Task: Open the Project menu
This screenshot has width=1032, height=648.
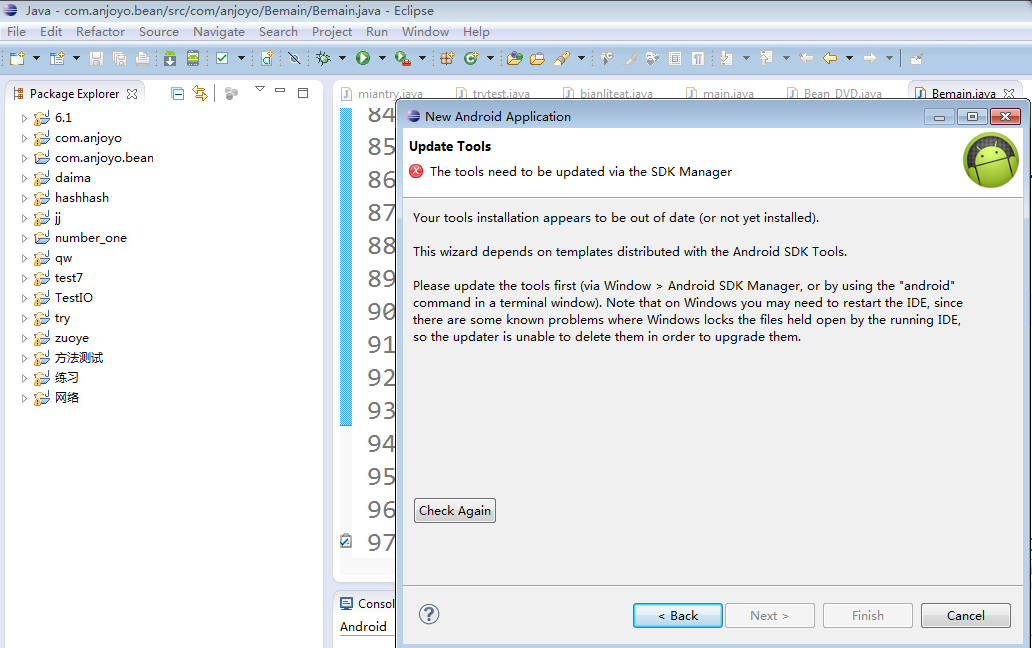Action: click(x=332, y=32)
